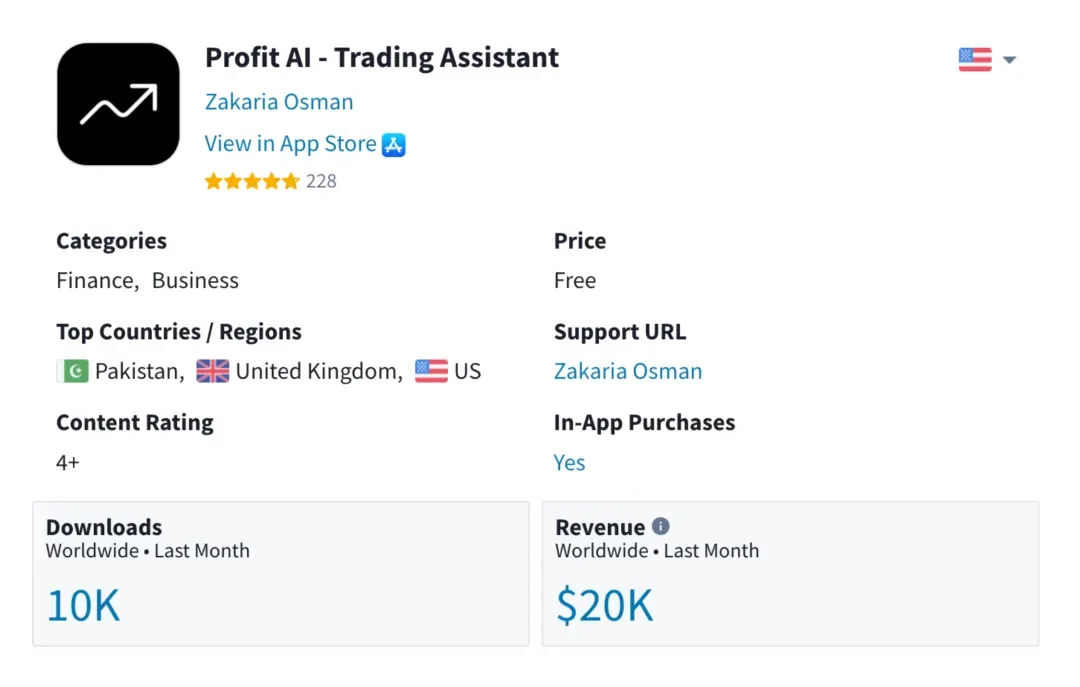This screenshot has width=1080, height=687.
Task: Click the Finance category text
Action: 95,281
